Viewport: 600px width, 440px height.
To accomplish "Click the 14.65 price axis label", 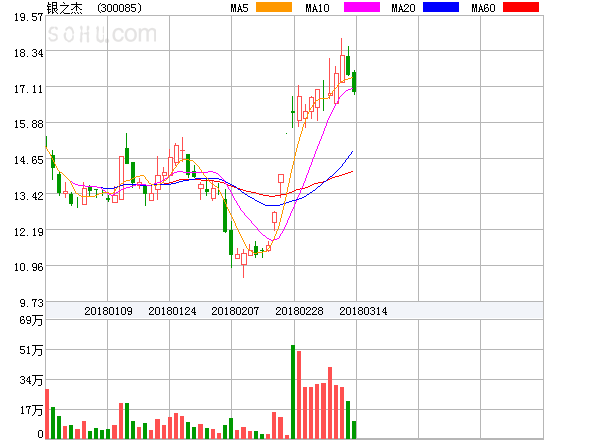I will [x=29, y=160].
